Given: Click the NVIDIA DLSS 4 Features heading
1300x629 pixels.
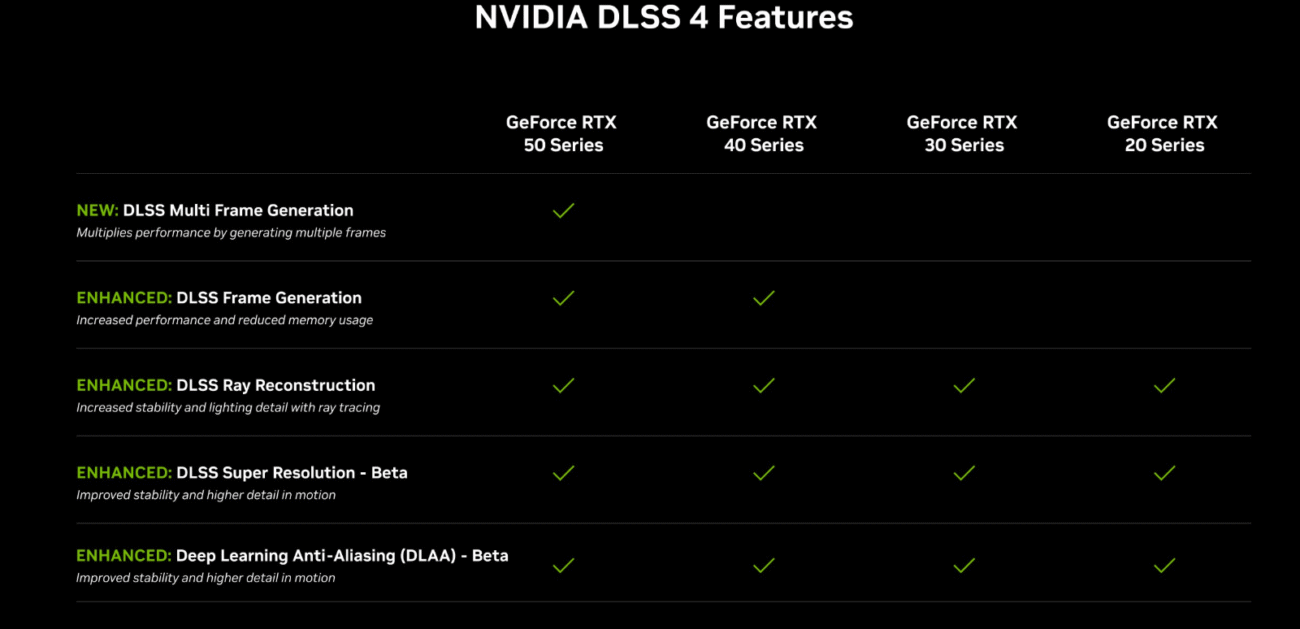Looking at the screenshot, I should (x=664, y=17).
